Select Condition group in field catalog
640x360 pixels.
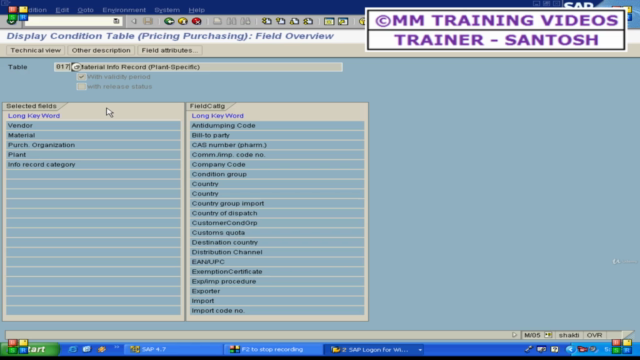[x=277, y=174]
